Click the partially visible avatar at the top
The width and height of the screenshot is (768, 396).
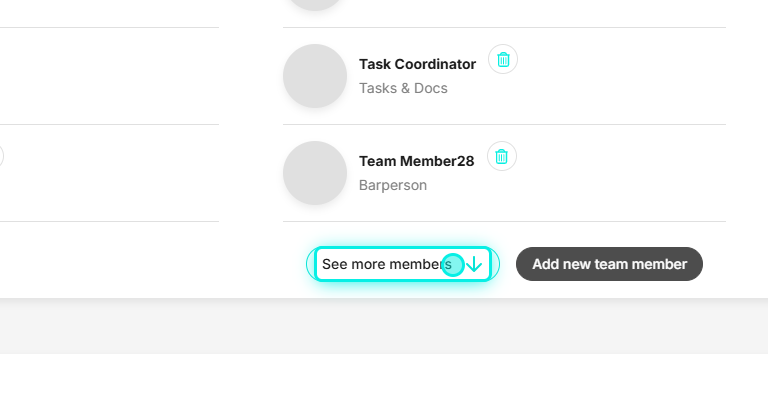315,4
